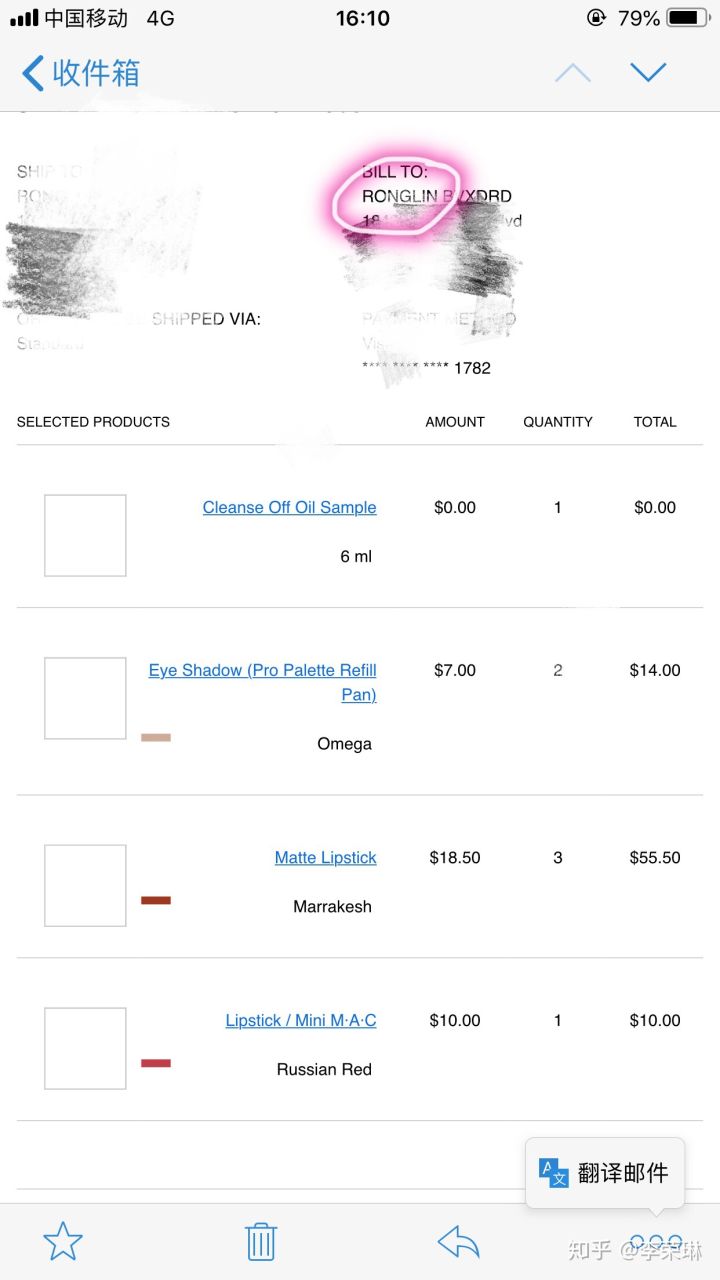Star this email with the star icon
The width and height of the screenshot is (720, 1280).
click(63, 1241)
